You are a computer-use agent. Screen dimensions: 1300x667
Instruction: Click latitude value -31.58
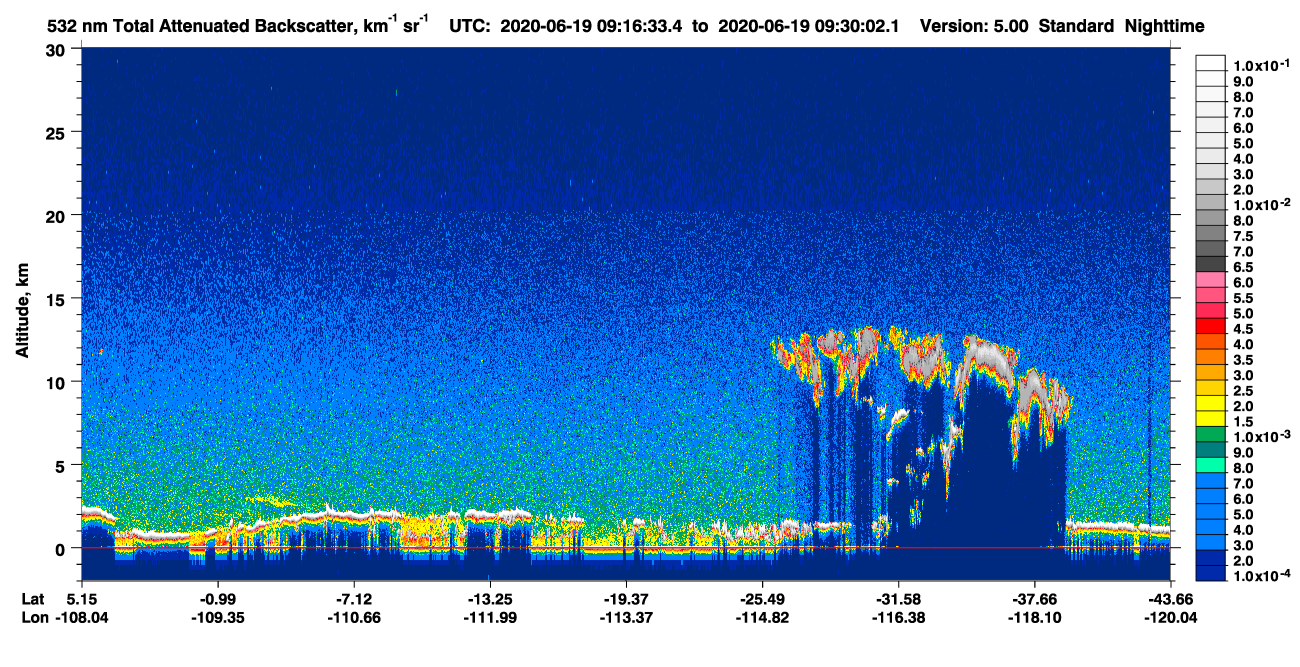point(898,599)
